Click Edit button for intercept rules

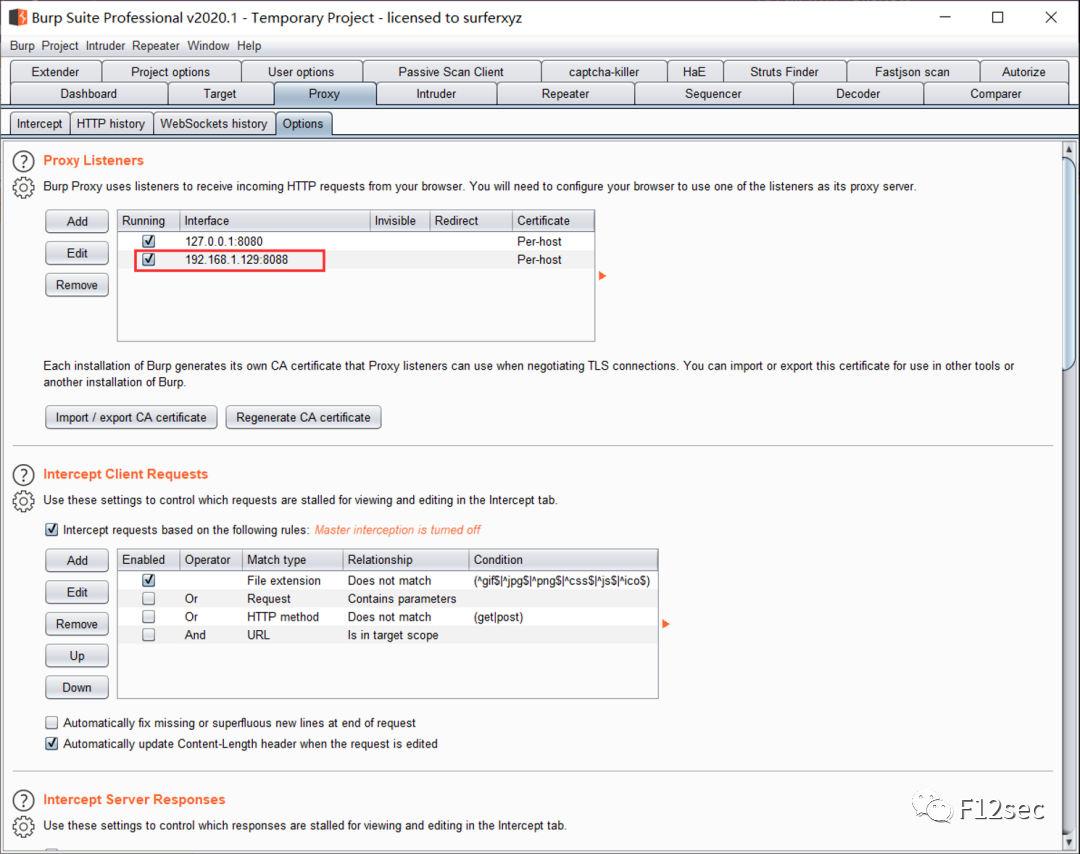pyautogui.click(x=77, y=592)
